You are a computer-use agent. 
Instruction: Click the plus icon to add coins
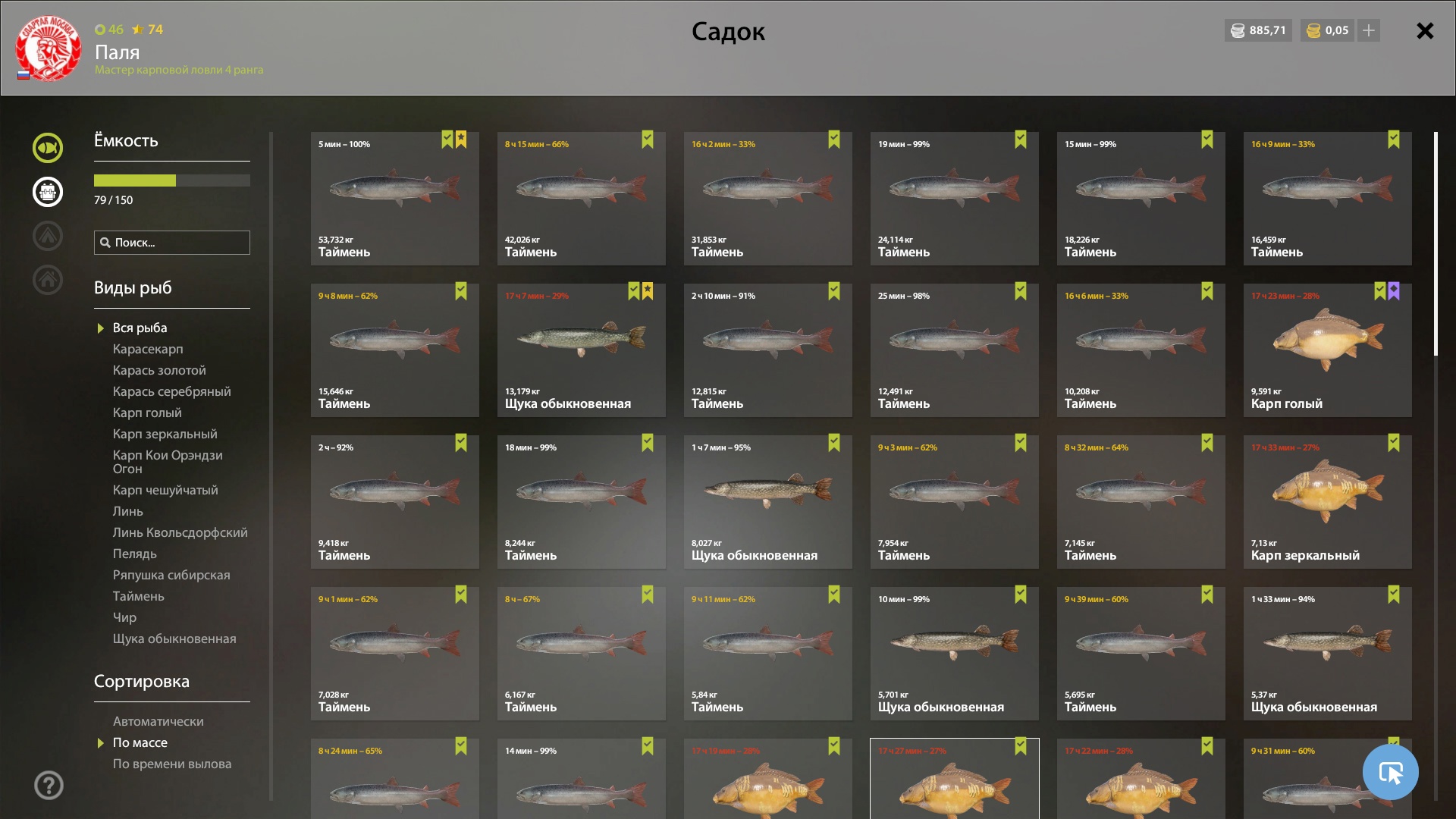[x=1369, y=30]
